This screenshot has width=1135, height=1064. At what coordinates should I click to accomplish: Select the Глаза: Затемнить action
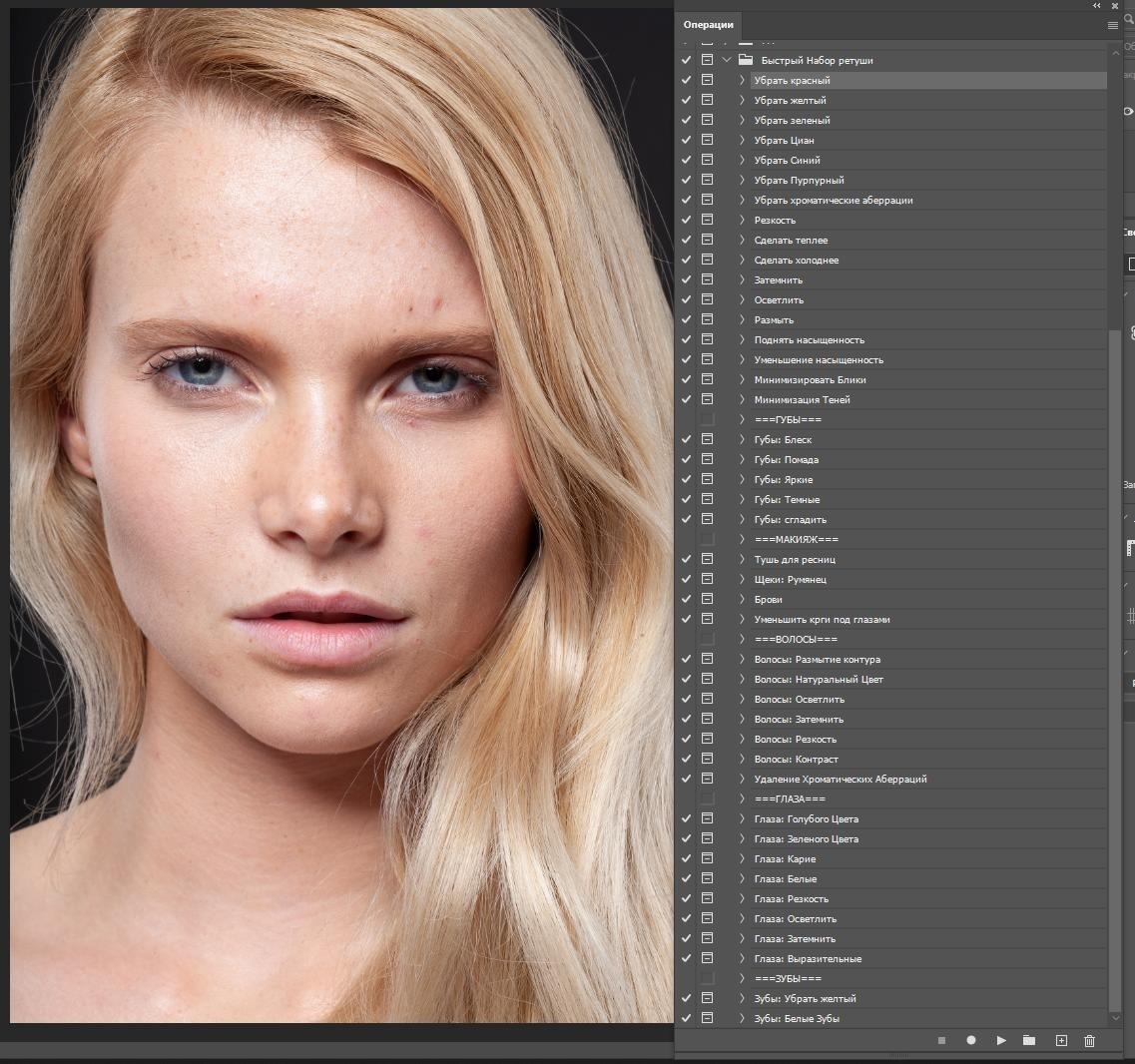(928, 938)
